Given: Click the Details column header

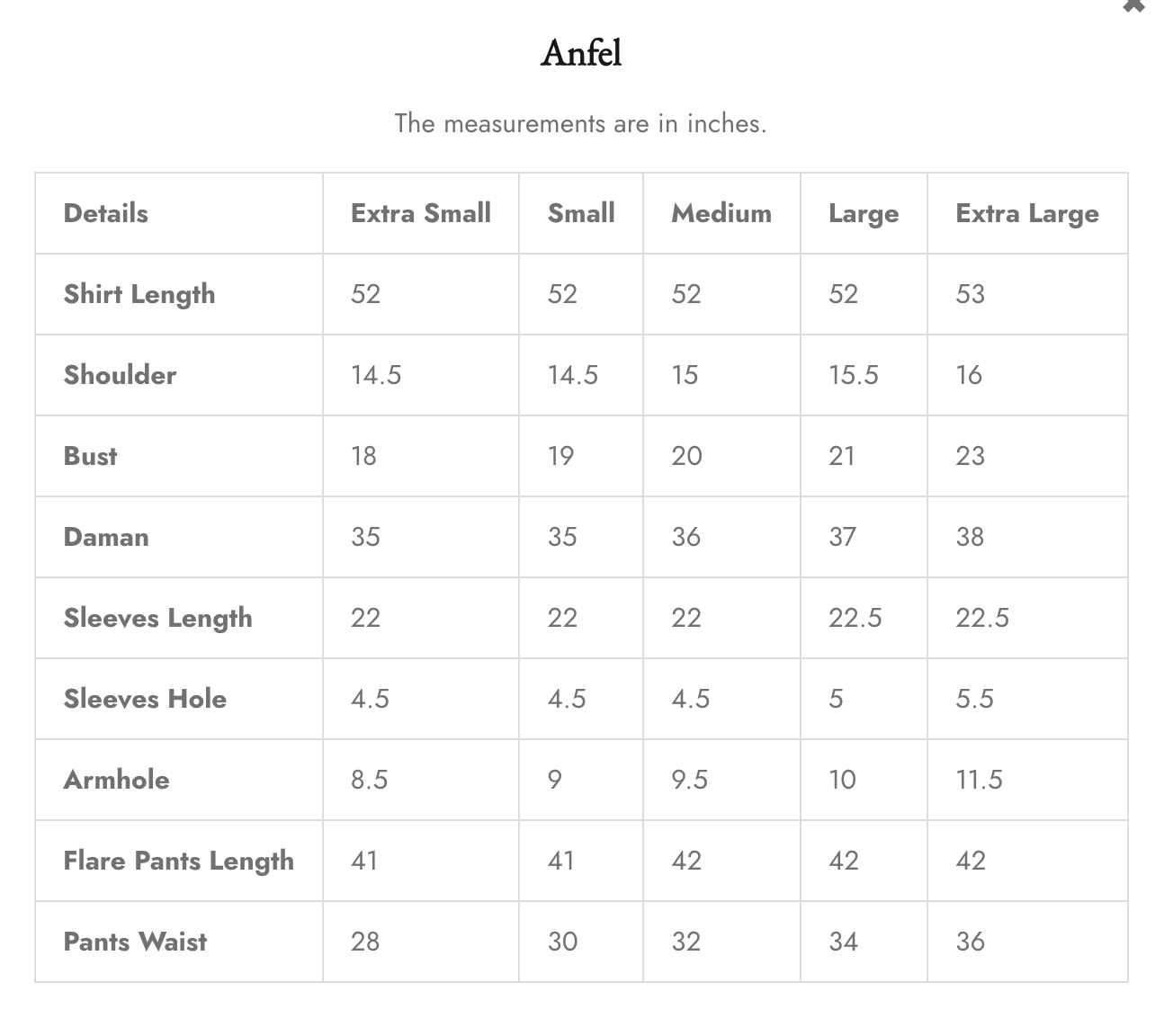Looking at the screenshot, I should (106, 213).
